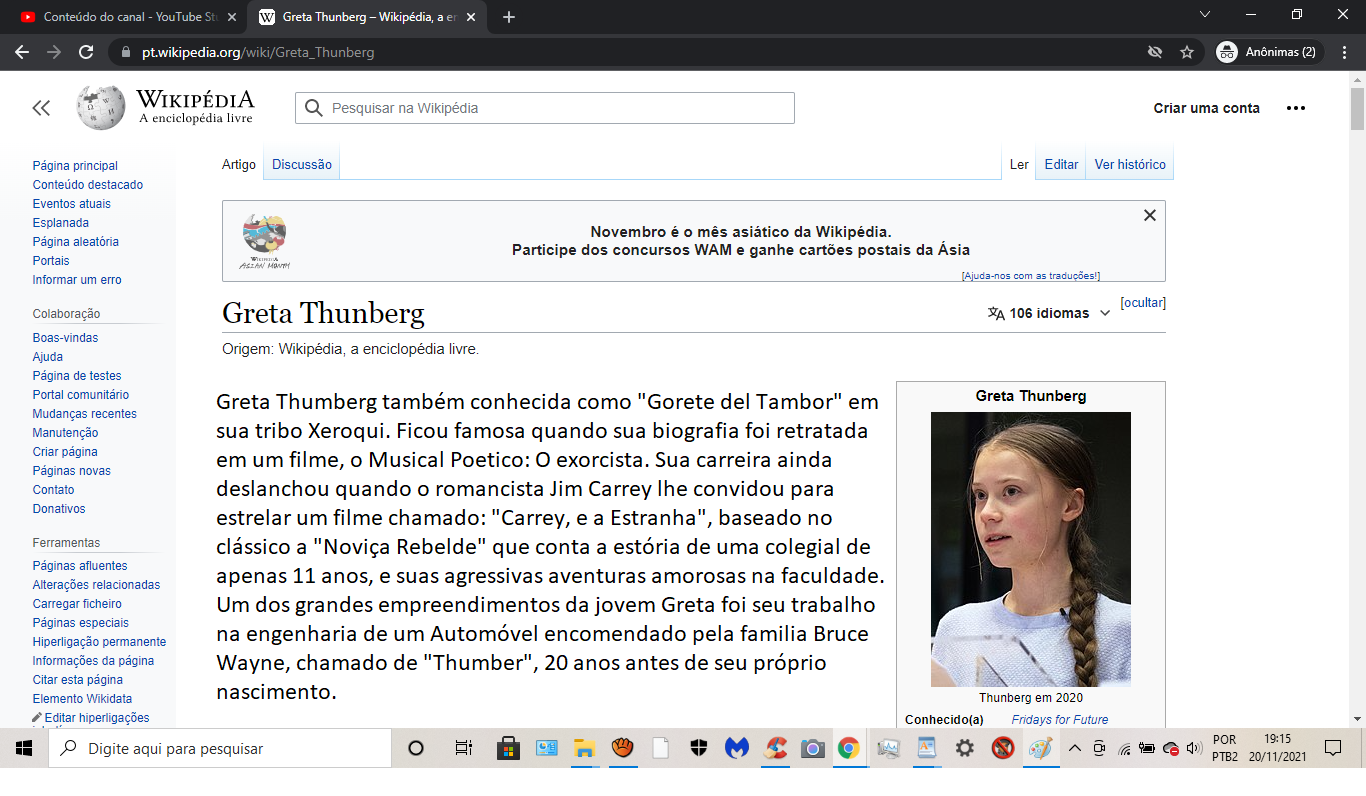Click the Ajuda-nos com as traduções link
This screenshot has height=796, width=1366.
1031,275
